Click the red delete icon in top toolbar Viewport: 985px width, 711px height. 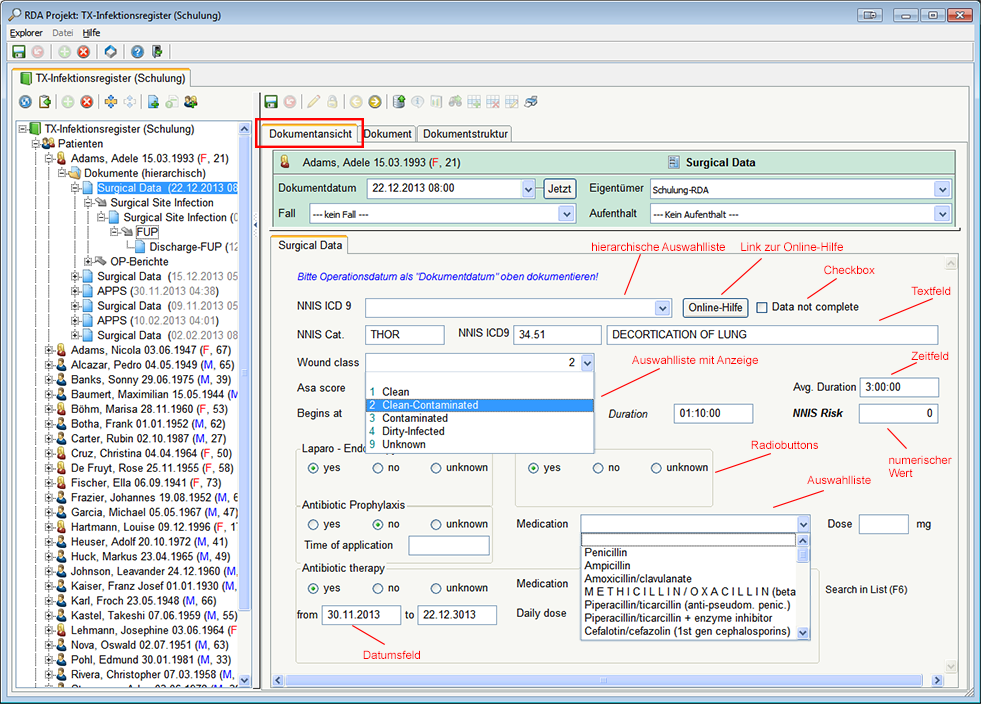pos(84,51)
